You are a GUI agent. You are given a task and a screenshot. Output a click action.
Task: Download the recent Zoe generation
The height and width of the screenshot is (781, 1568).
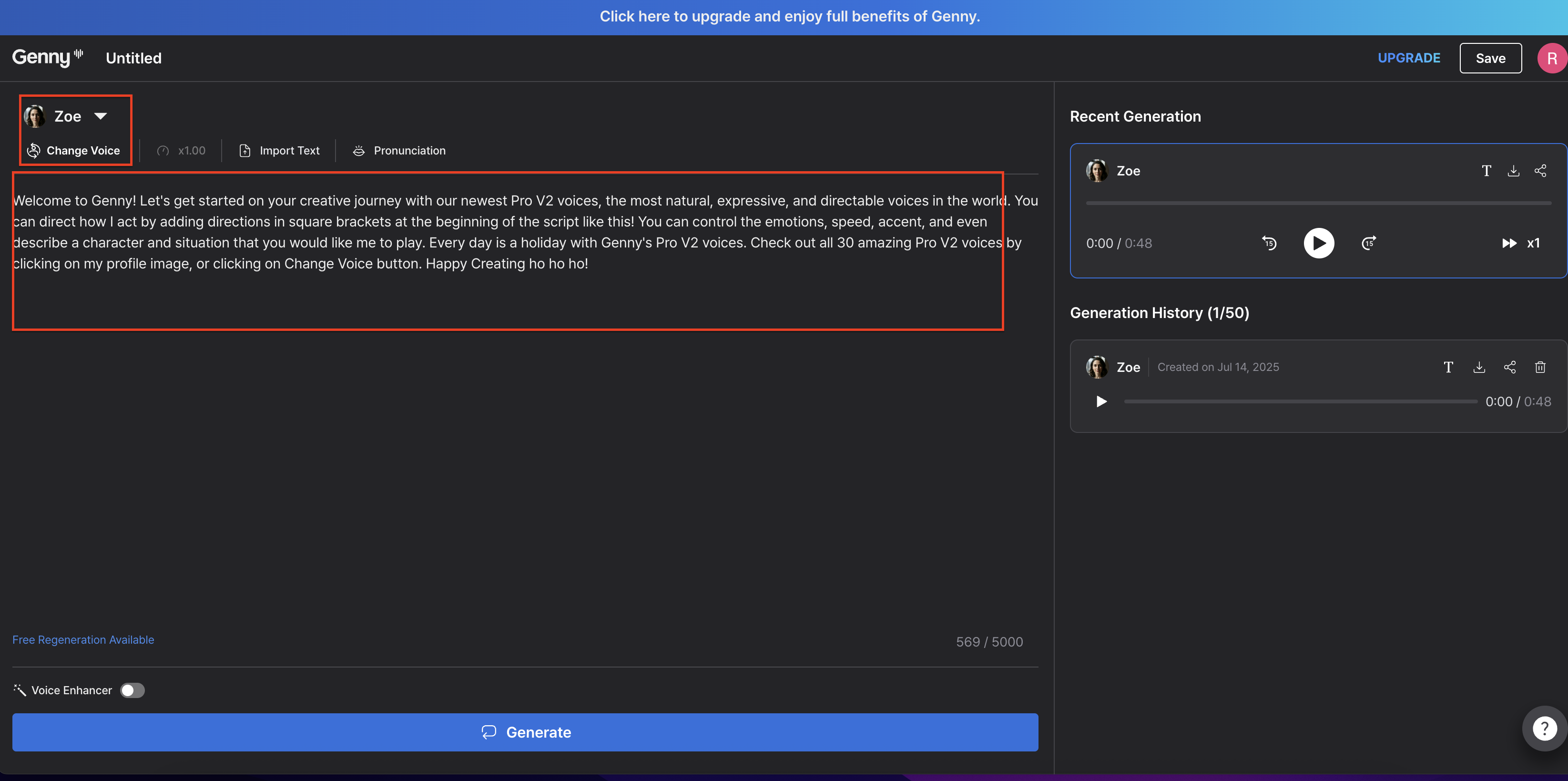pyautogui.click(x=1513, y=171)
